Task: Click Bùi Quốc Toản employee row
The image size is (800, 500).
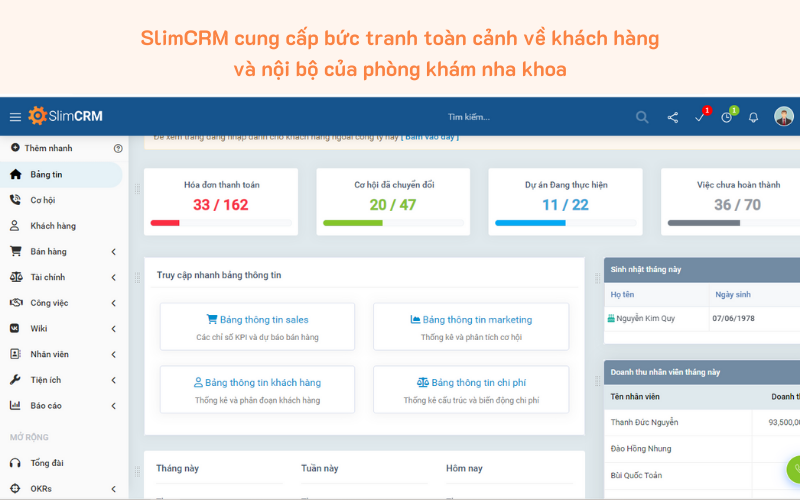Action: tap(702, 476)
